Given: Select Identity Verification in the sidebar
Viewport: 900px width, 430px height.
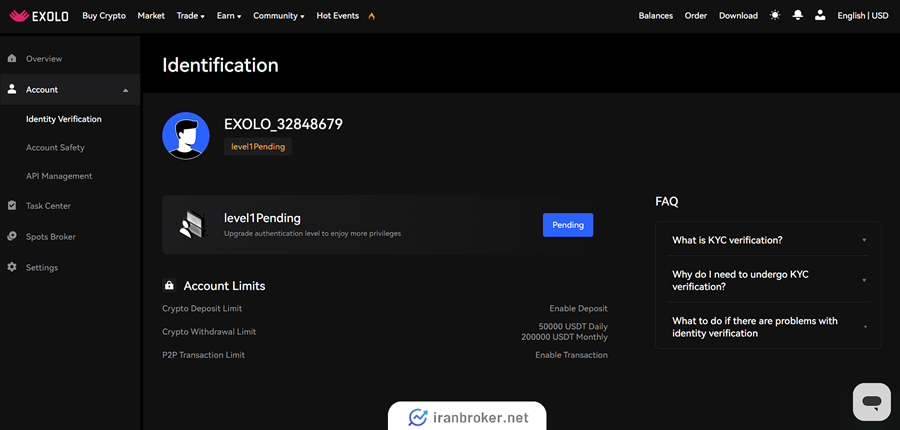Looking at the screenshot, I should [x=64, y=119].
